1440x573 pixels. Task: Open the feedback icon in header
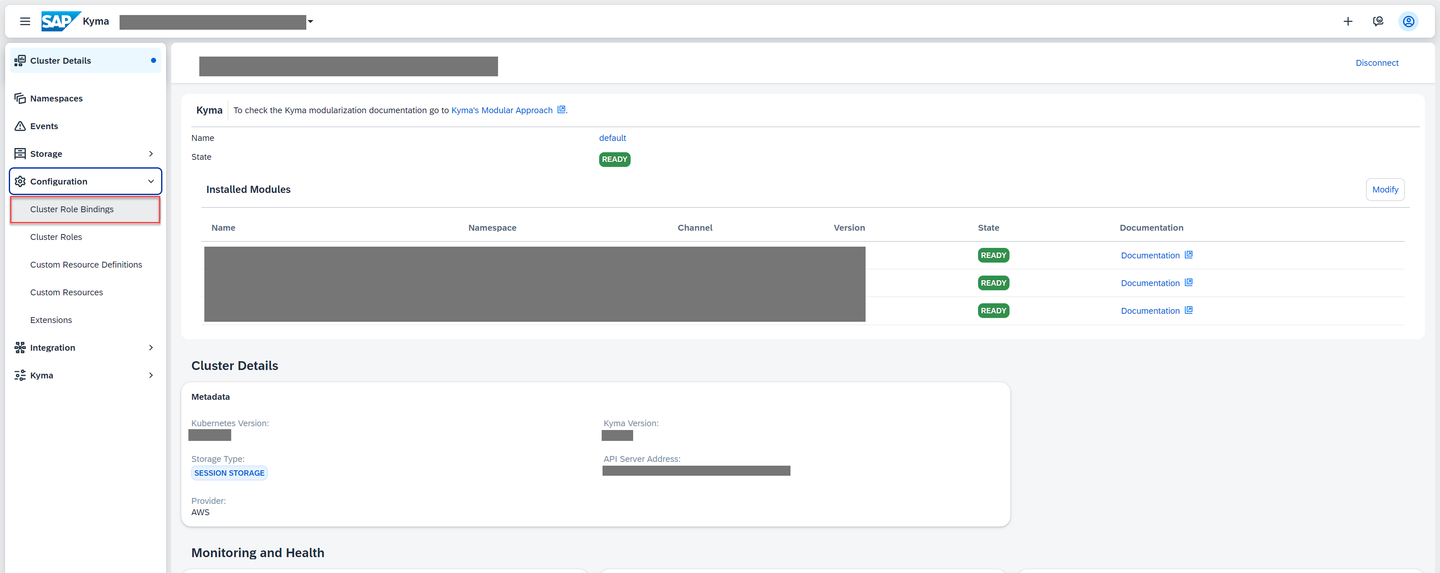click(x=1378, y=21)
